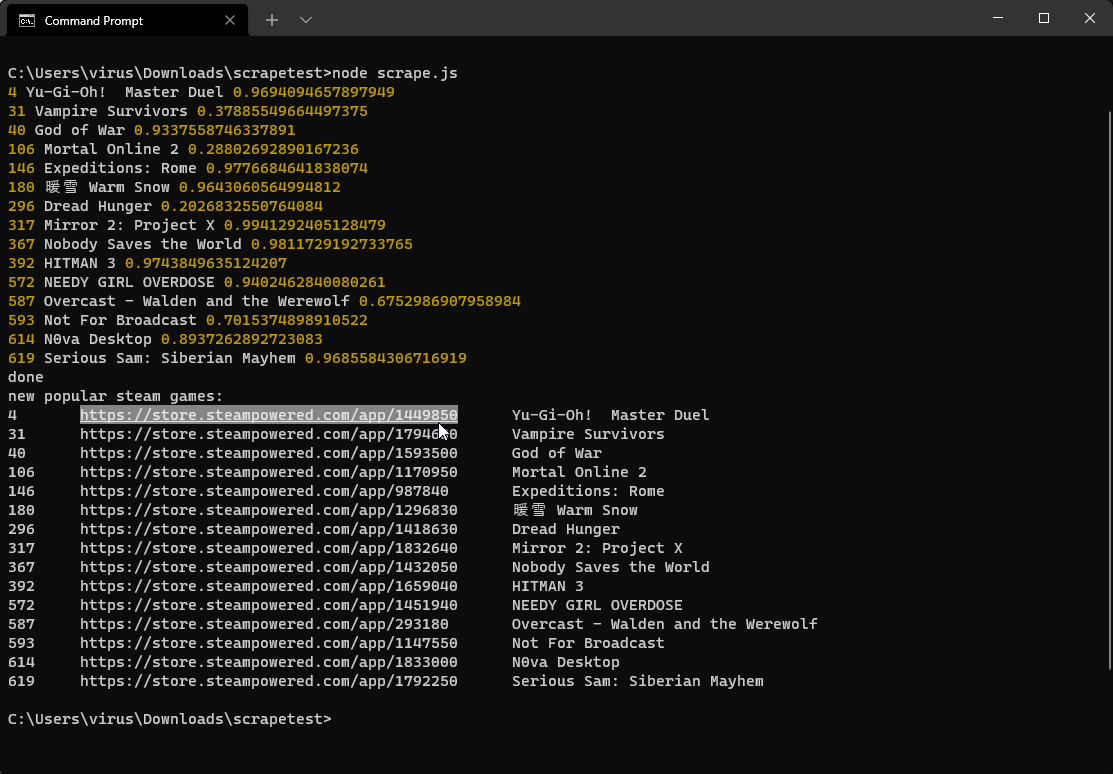
Task: Click the score 0.9743849635124207
Action: (206, 263)
